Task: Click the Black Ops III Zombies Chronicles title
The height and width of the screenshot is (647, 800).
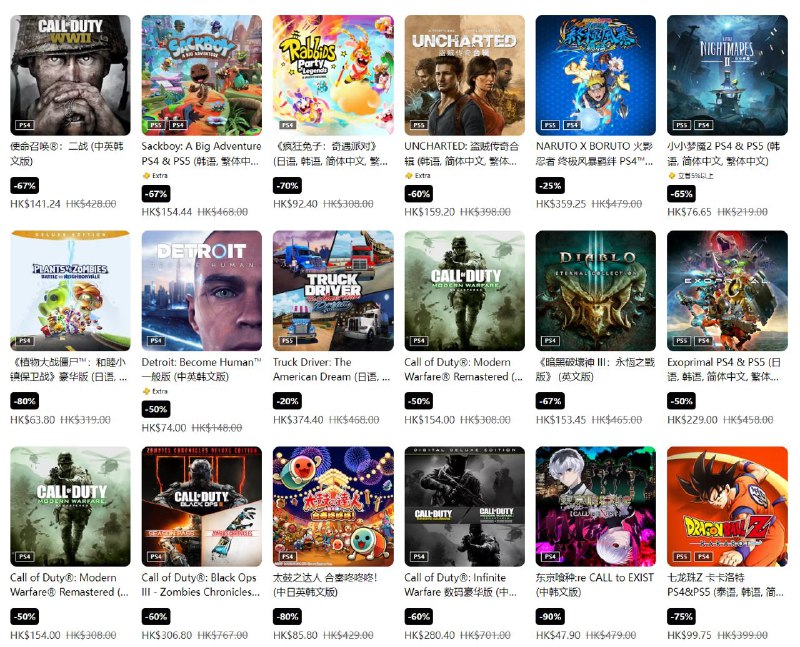Action: tap(201, 585)
